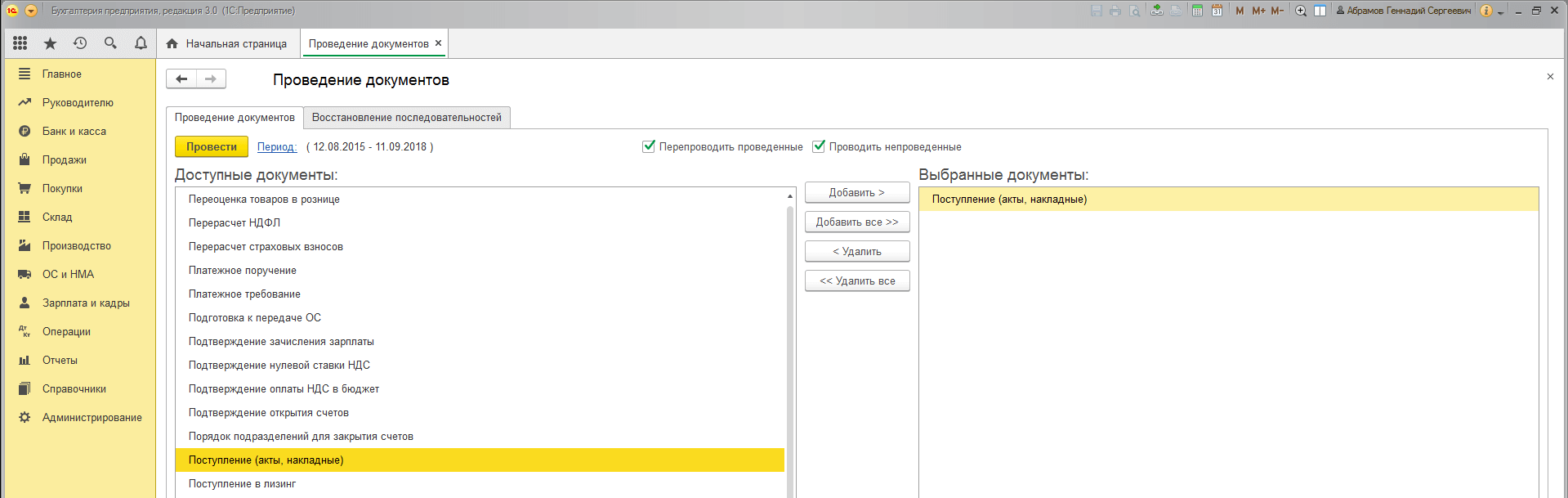Open 'Начальная страница' tab
This screenshot has height=498, width=1568.
[x=227, y=44]
